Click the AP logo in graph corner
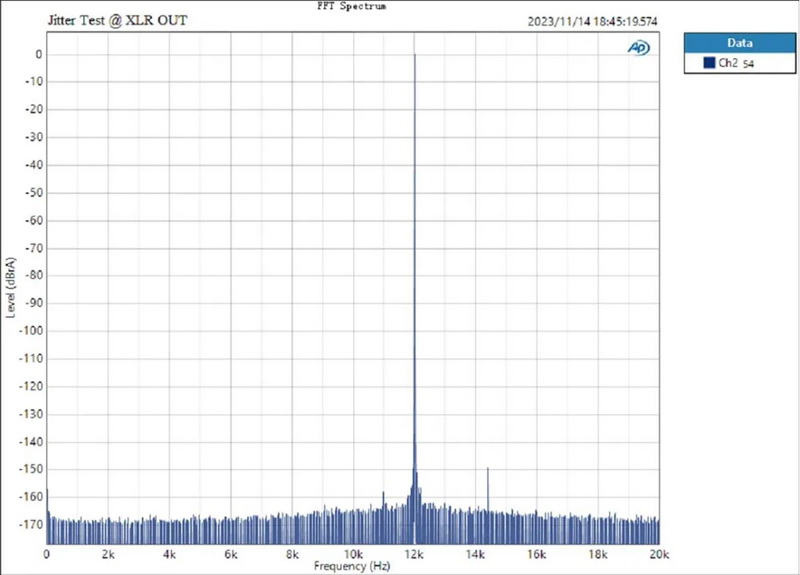The image size is (800, 575). point(638,47)
